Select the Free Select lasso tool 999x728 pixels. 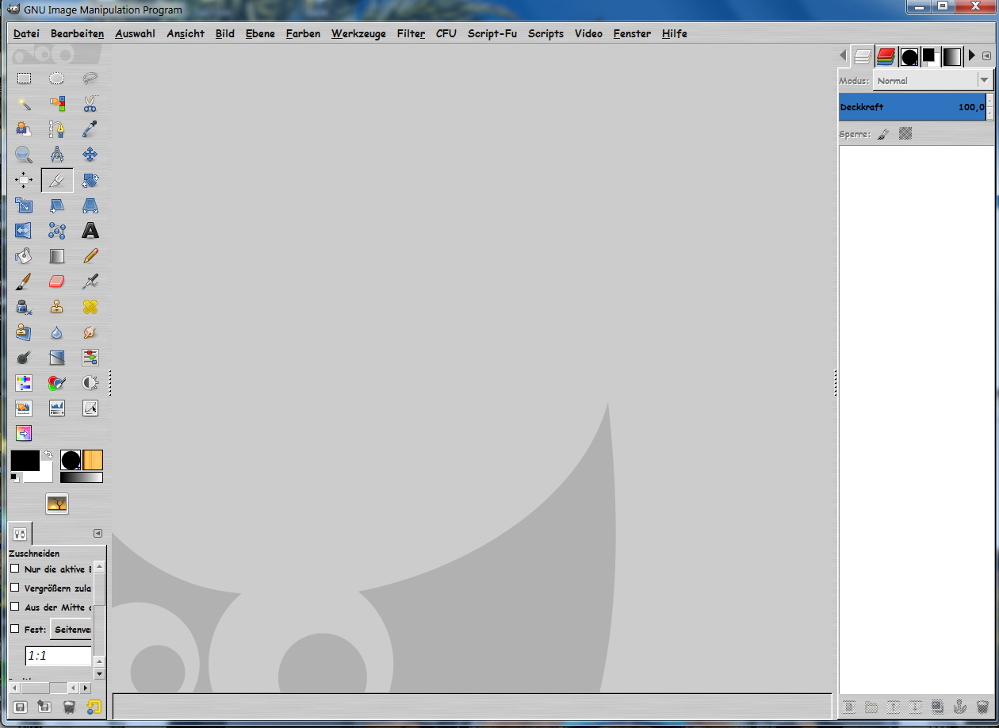90,78
